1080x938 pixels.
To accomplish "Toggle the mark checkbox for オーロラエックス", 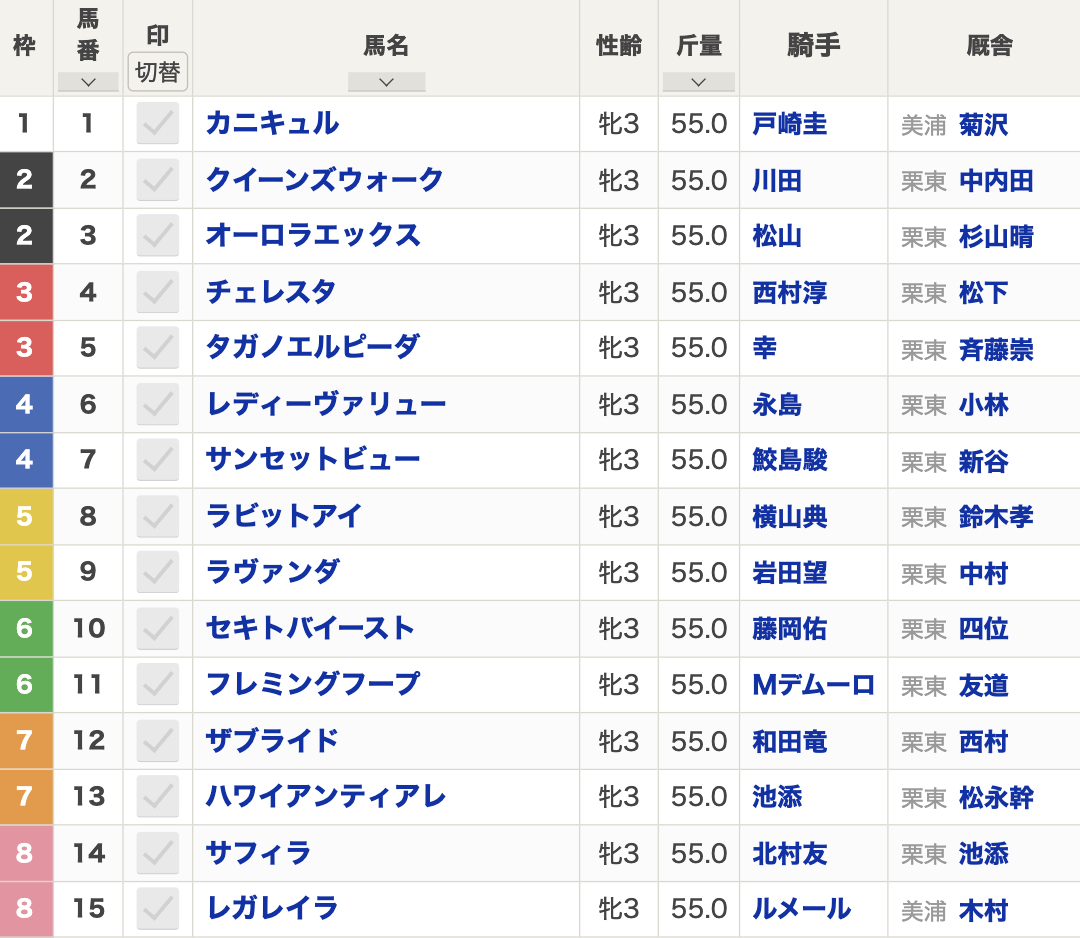I will coord(158,236).
